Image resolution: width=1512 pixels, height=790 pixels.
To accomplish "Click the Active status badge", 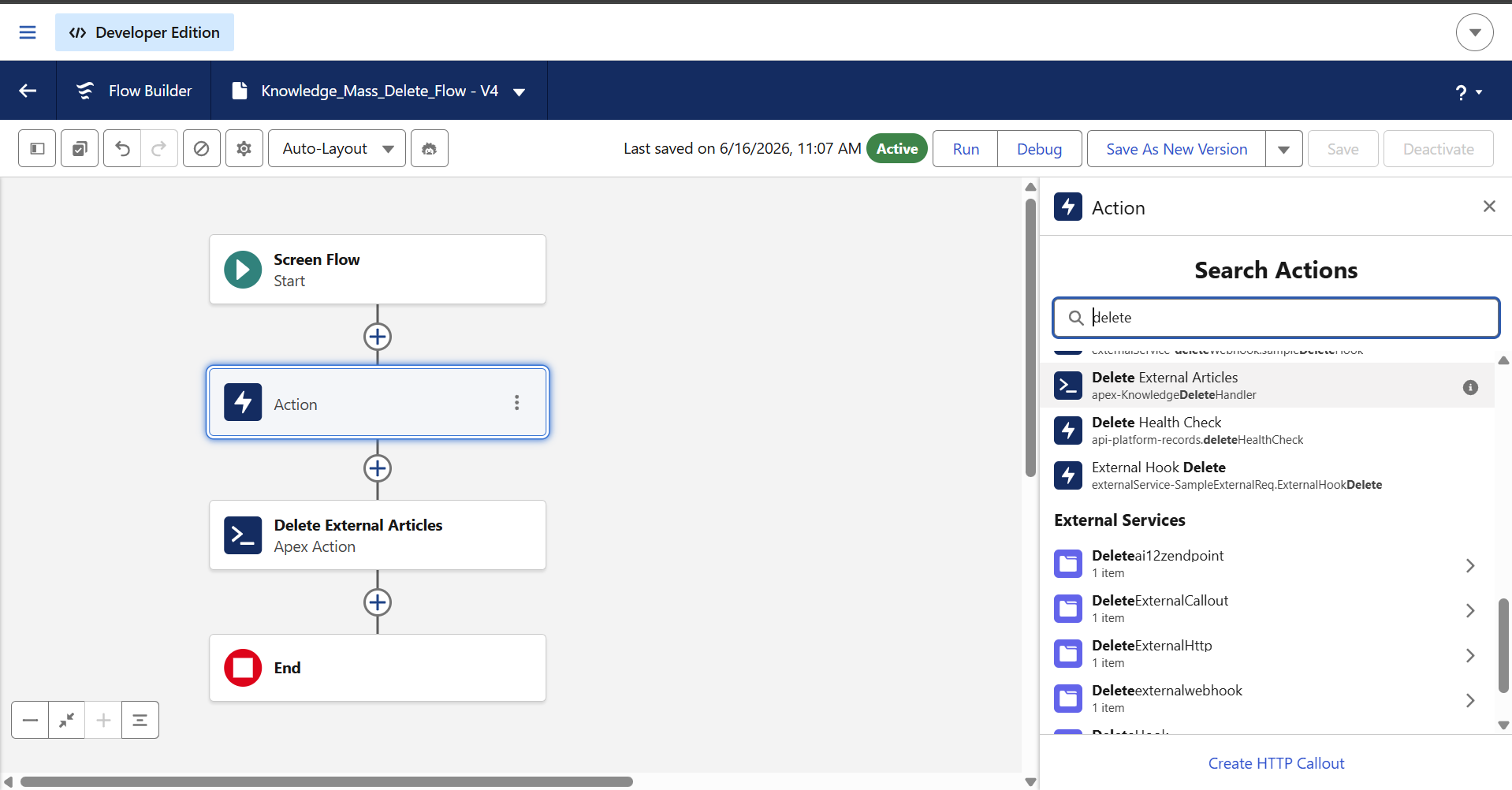I will 897,148.
